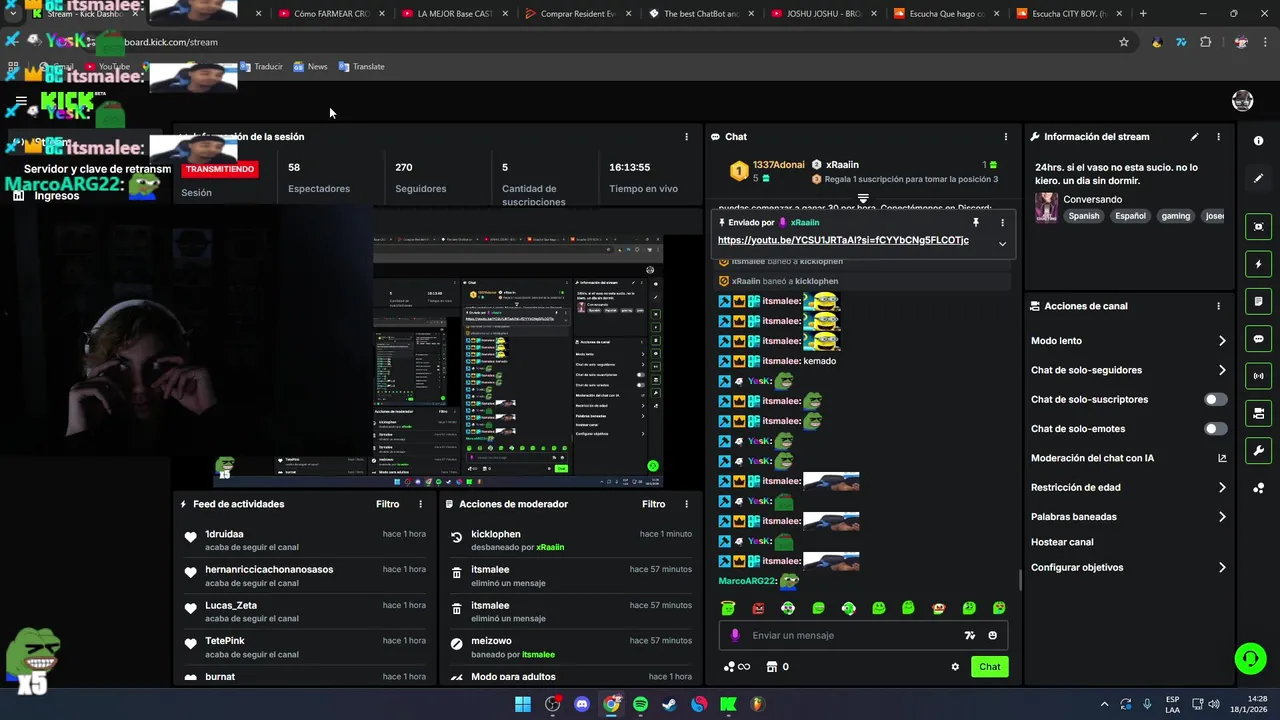This screenshot has height=720, width=1280.
Task: Open new browser tab with plus button
Action: (1143, 14)
